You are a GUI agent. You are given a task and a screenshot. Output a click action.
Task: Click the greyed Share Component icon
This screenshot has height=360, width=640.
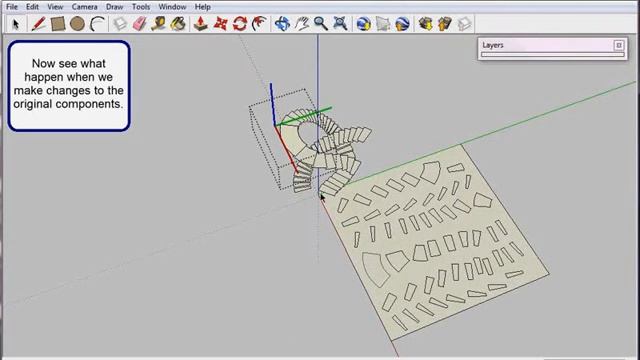[x=464, y=24]
